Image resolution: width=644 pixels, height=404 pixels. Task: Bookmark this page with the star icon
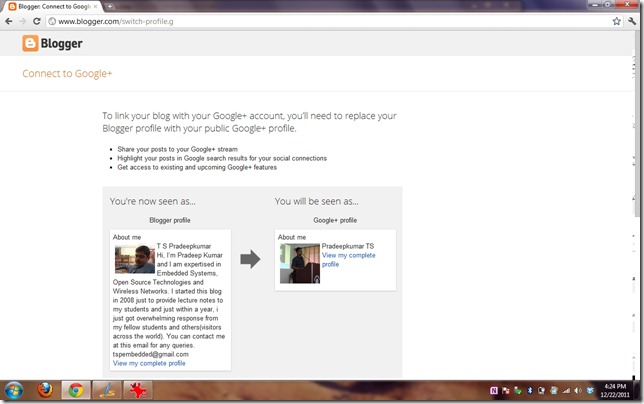[616, 21]
